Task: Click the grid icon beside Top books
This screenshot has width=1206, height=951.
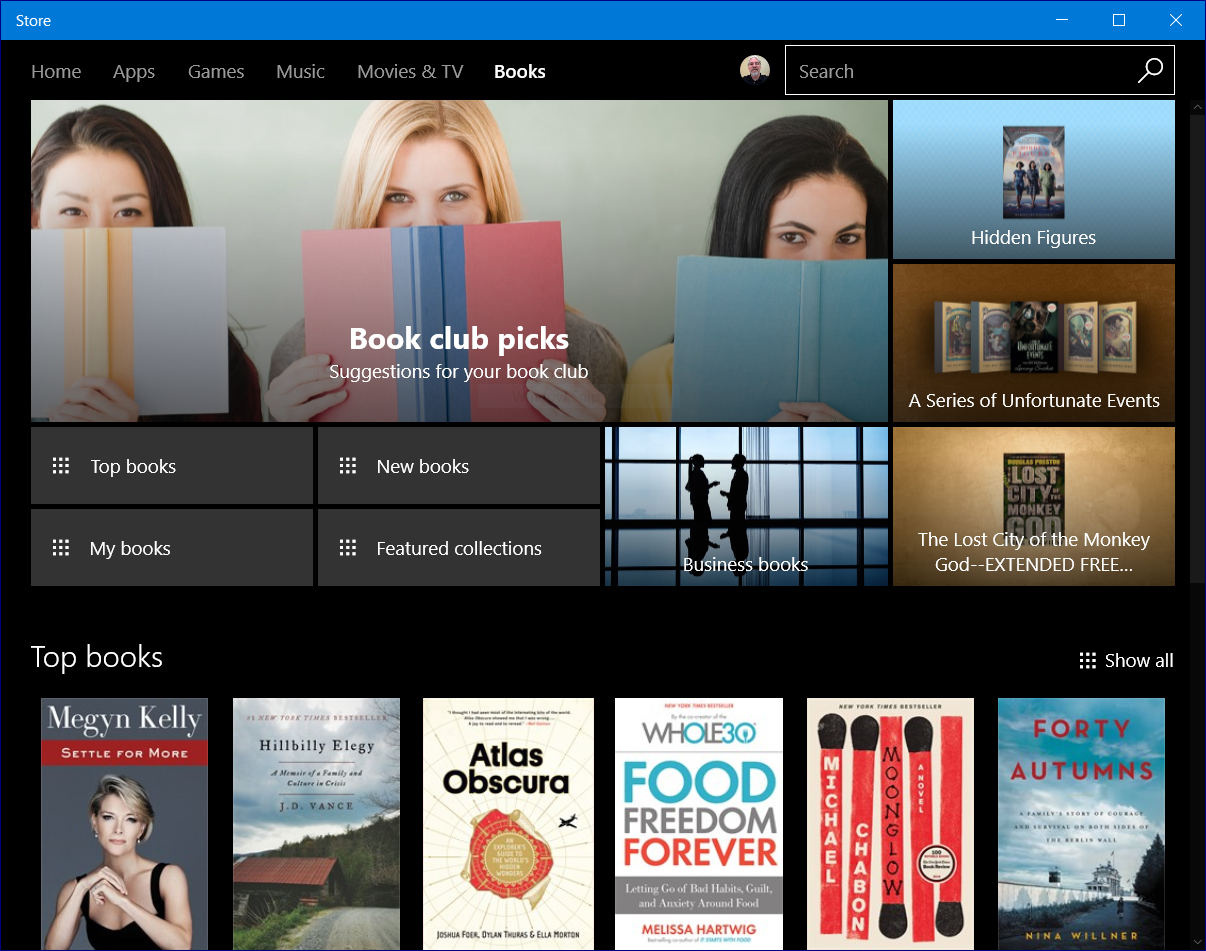Action: [61, 466]
